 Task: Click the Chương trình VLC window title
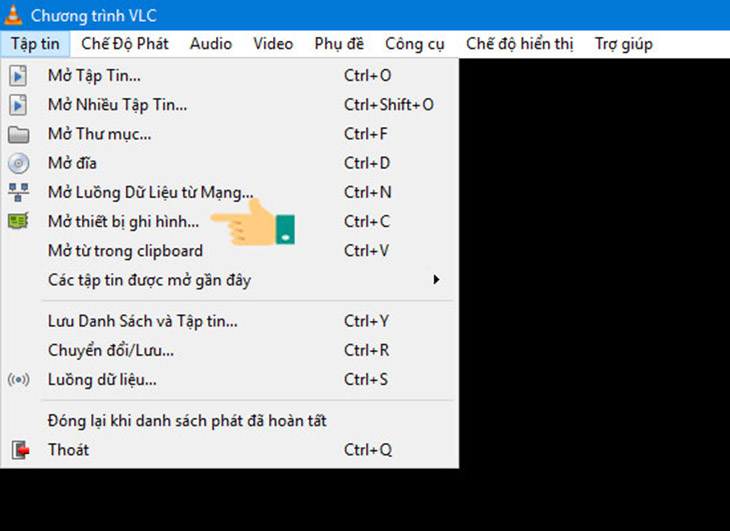[x=94, y=16]
